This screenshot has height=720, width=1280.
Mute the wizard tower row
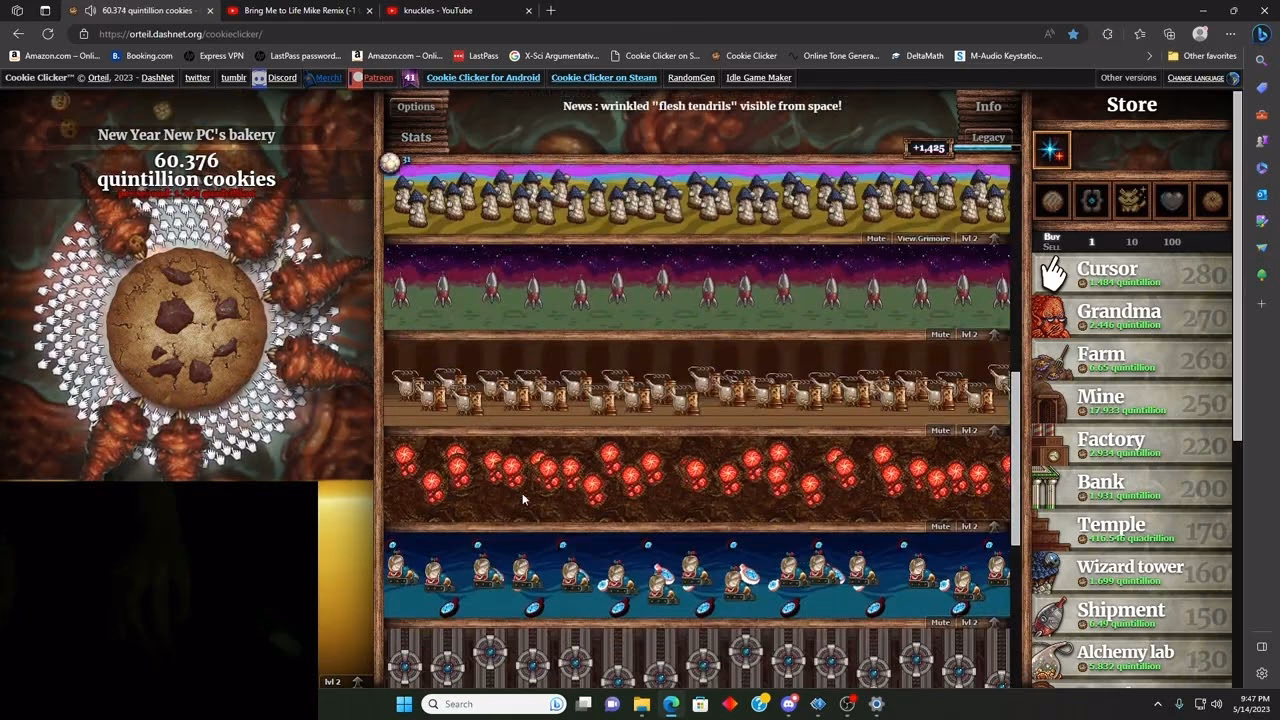(876, 239)
